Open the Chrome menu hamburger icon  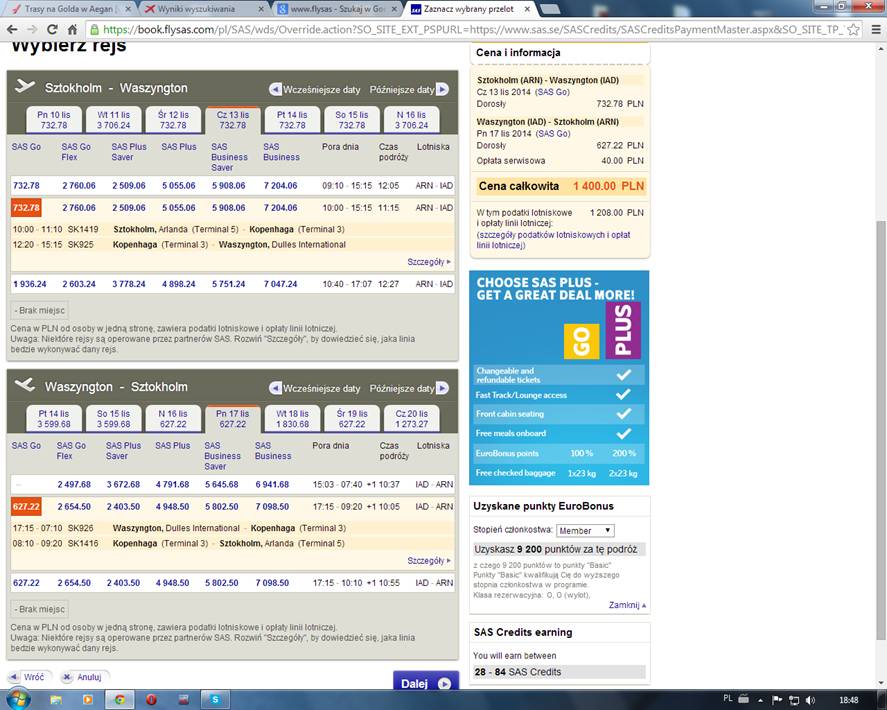pos(875,29)
